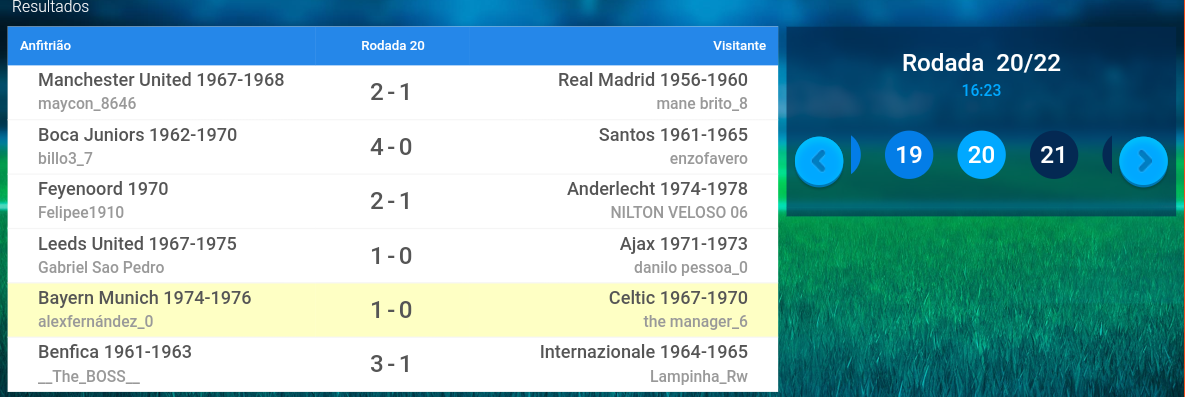Select the highlighted Bayern Munich 1974-1976 row
Screen dimensions: 1185x397
click(x=393, y=310)
